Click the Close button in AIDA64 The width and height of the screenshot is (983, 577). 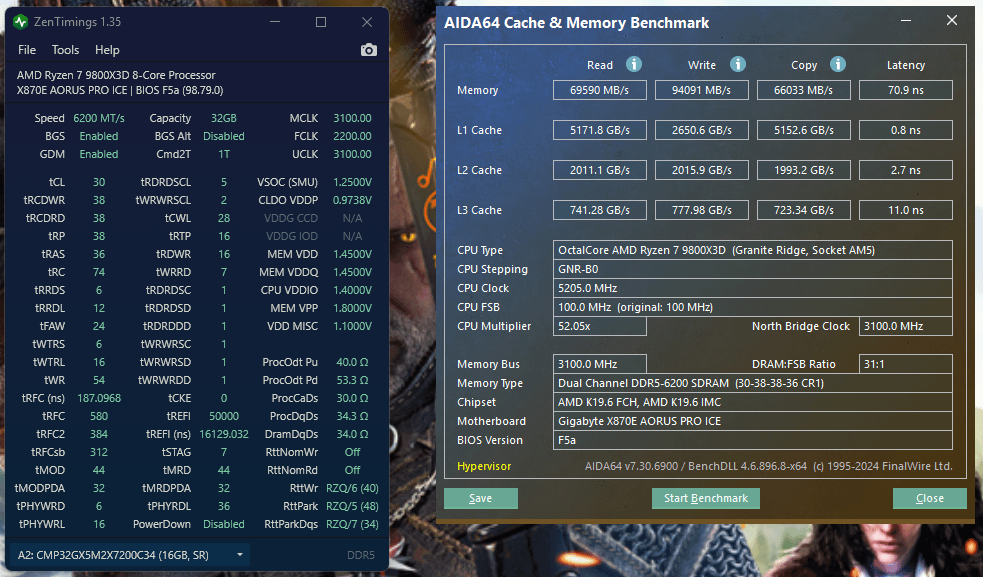click(930, 499)
